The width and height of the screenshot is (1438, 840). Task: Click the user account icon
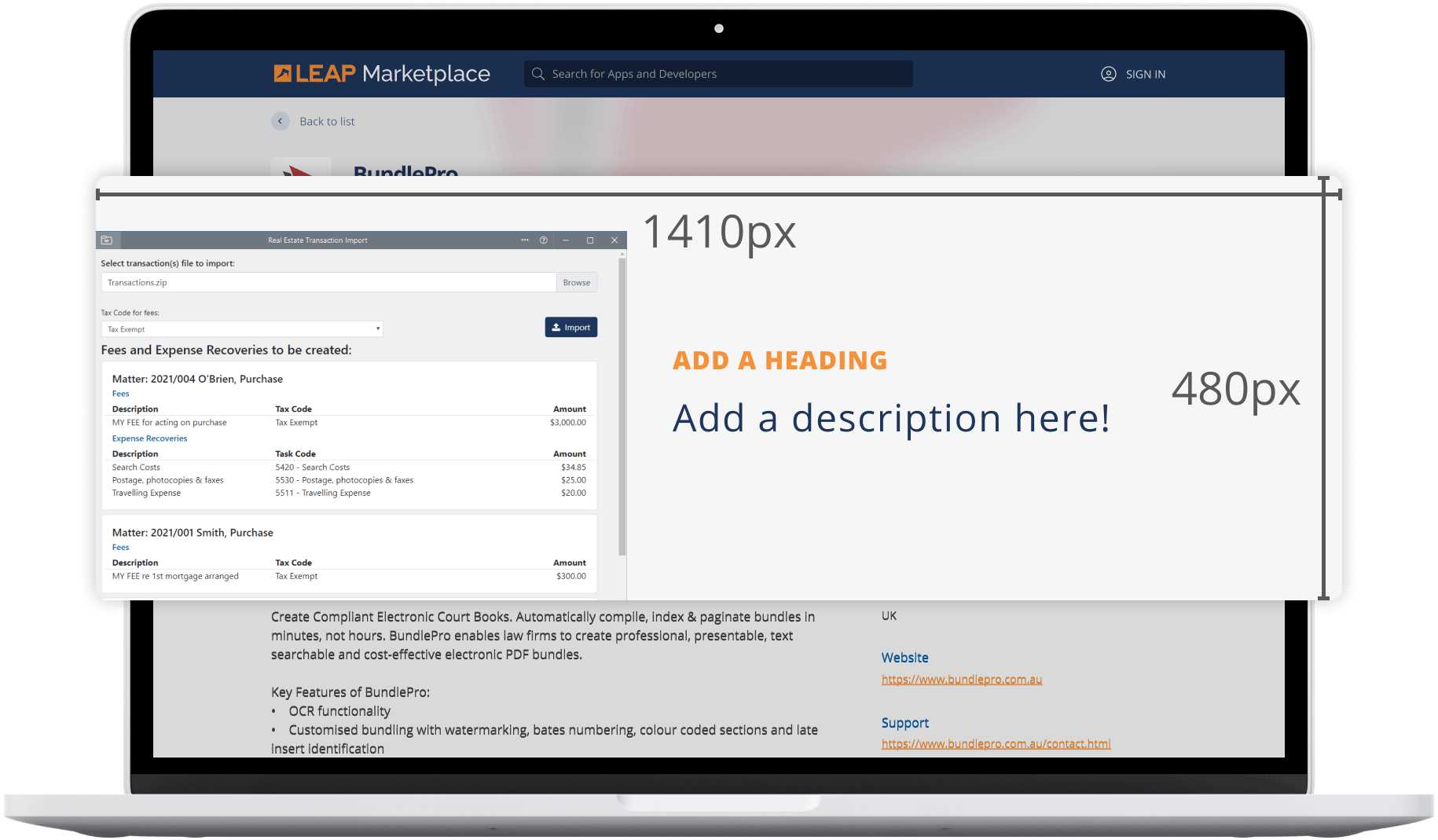(1108, 74)
